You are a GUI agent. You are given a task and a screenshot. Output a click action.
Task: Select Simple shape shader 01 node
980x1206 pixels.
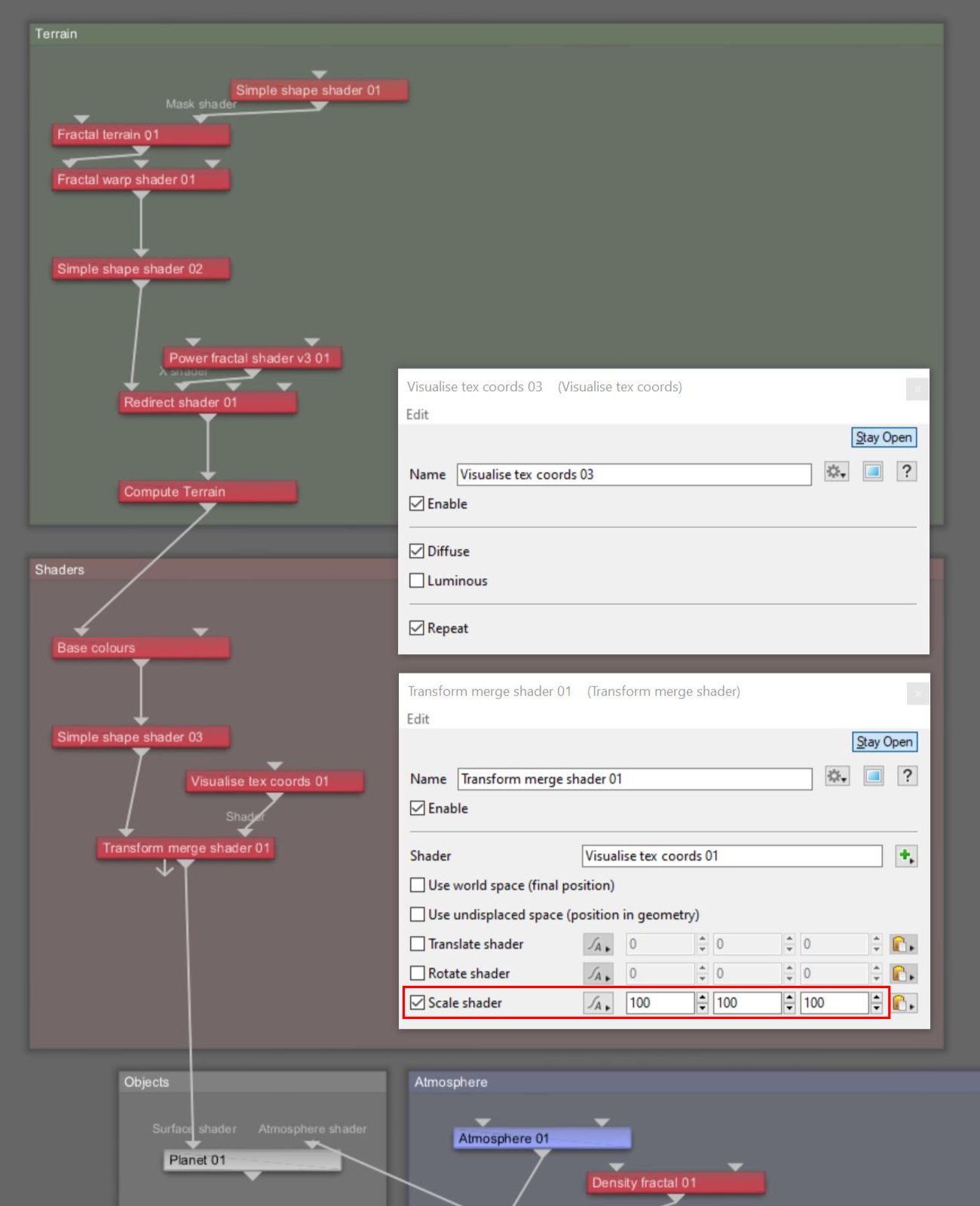pyautogui.click(x=320, y=90)
